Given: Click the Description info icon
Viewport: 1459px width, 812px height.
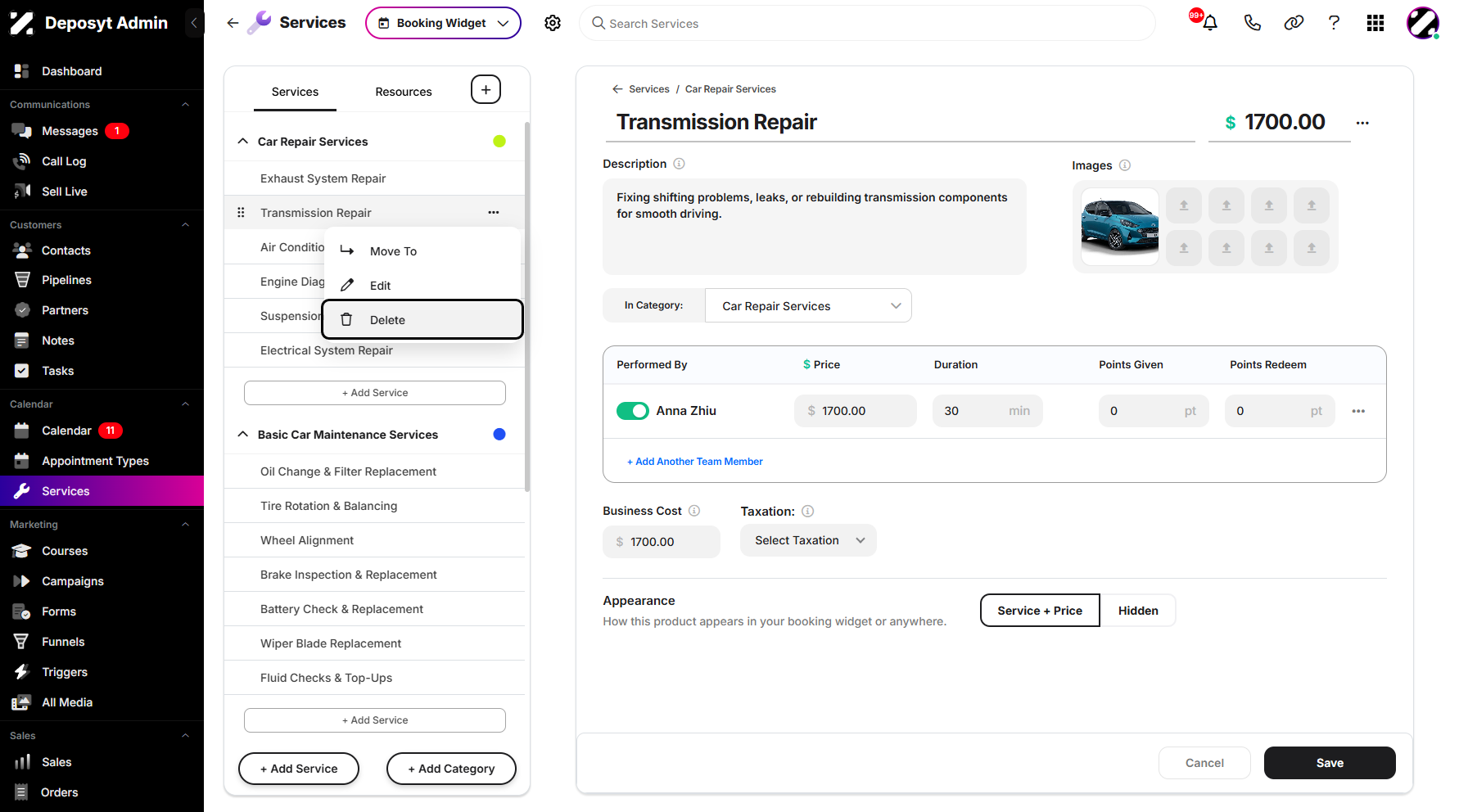Looking at the screenshot, I should coord(679,164).
